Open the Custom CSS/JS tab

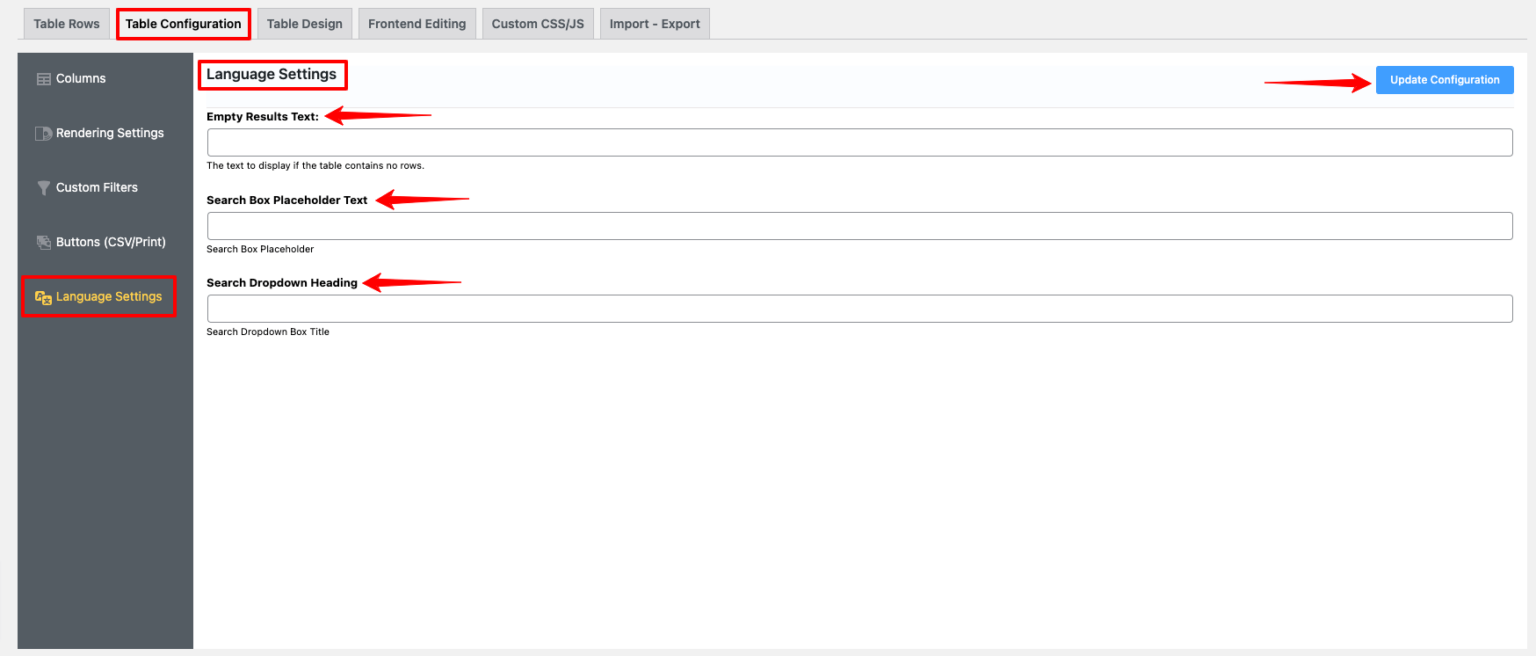tap(538, 22)
